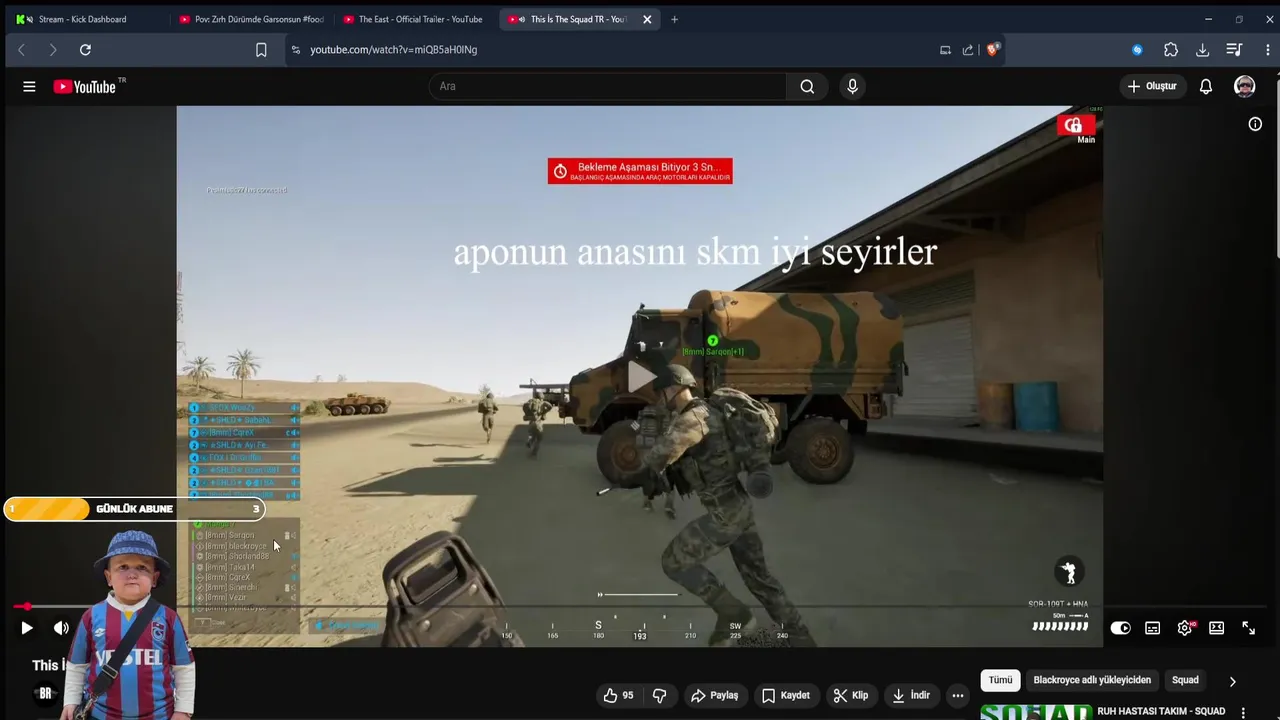Select the Tümü filter chip
The height and width of the screenshot is (720, 1280).
pyautogui.click(x=1001, y=680)
